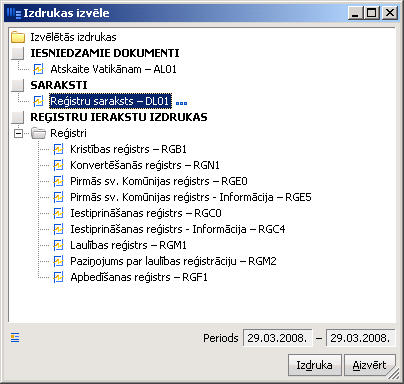Click the Konvertēšanās reģistrs RGN1 icon

(x=58, y=165)
